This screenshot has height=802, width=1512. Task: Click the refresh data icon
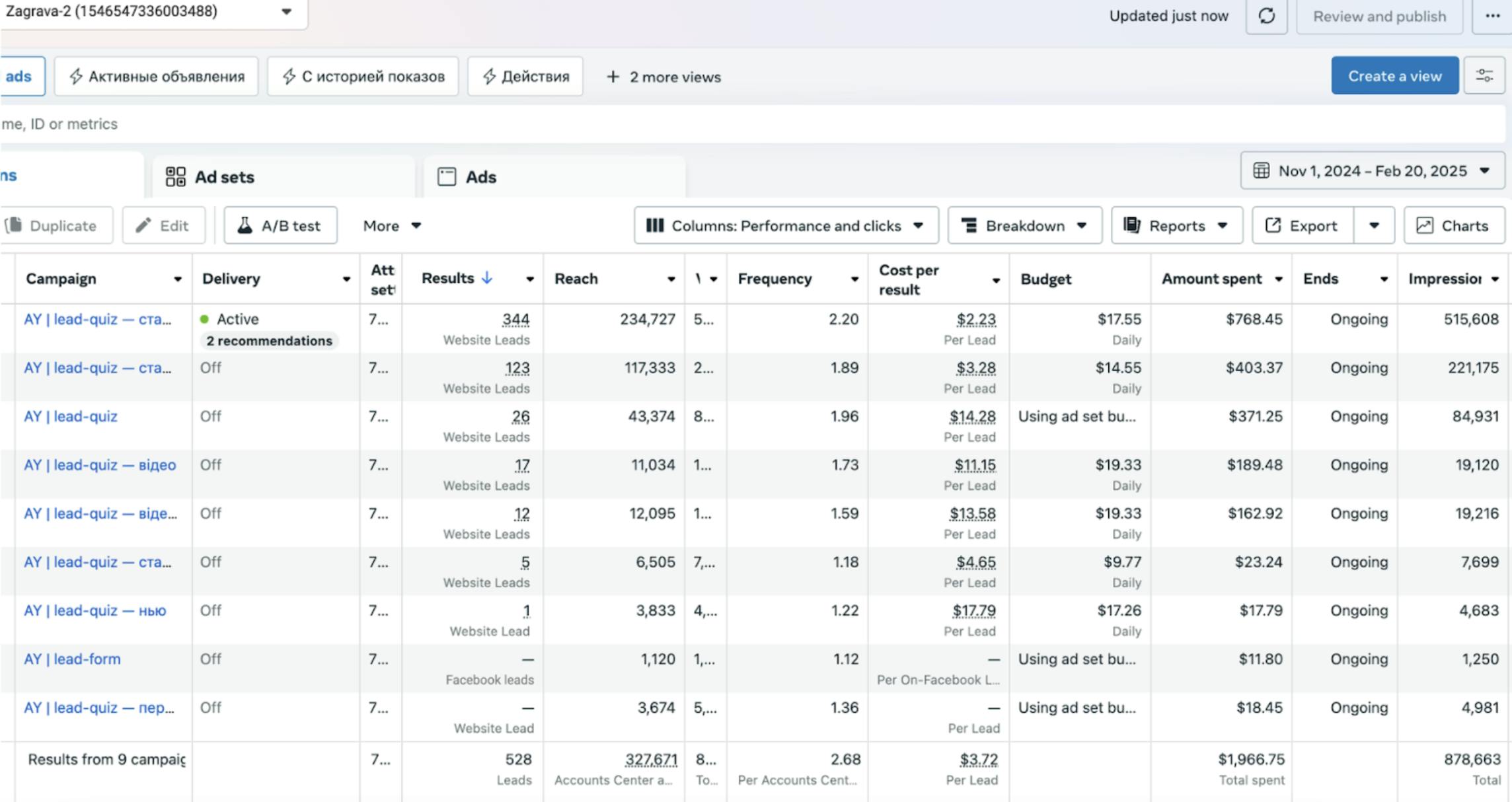pos(1266,16)
